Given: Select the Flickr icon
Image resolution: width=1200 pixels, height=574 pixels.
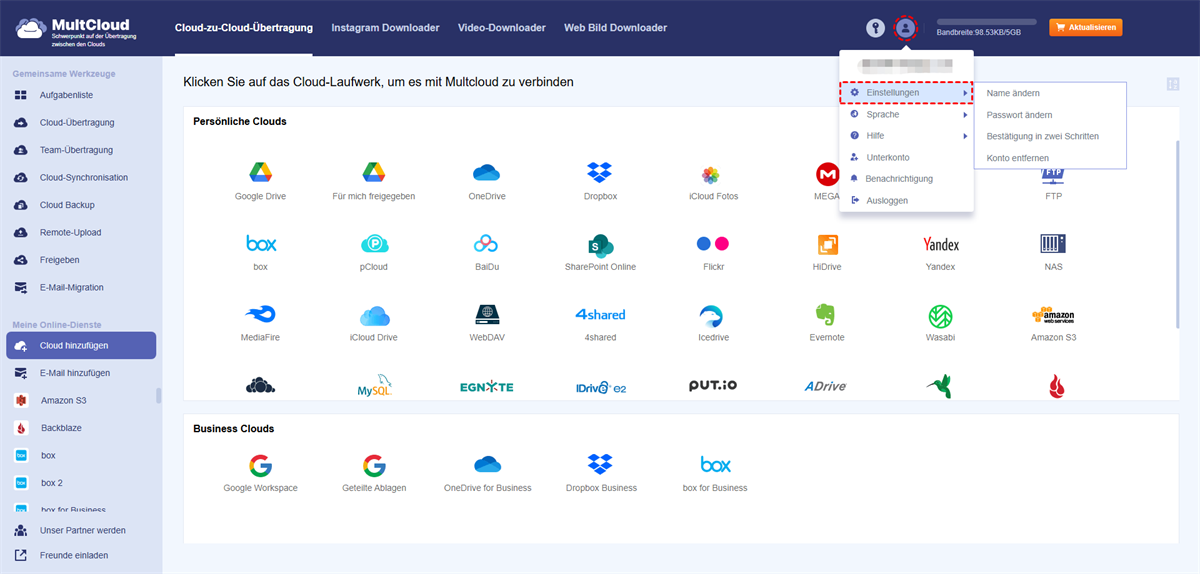Looking at the screenshot, I should tap(713, 243).
